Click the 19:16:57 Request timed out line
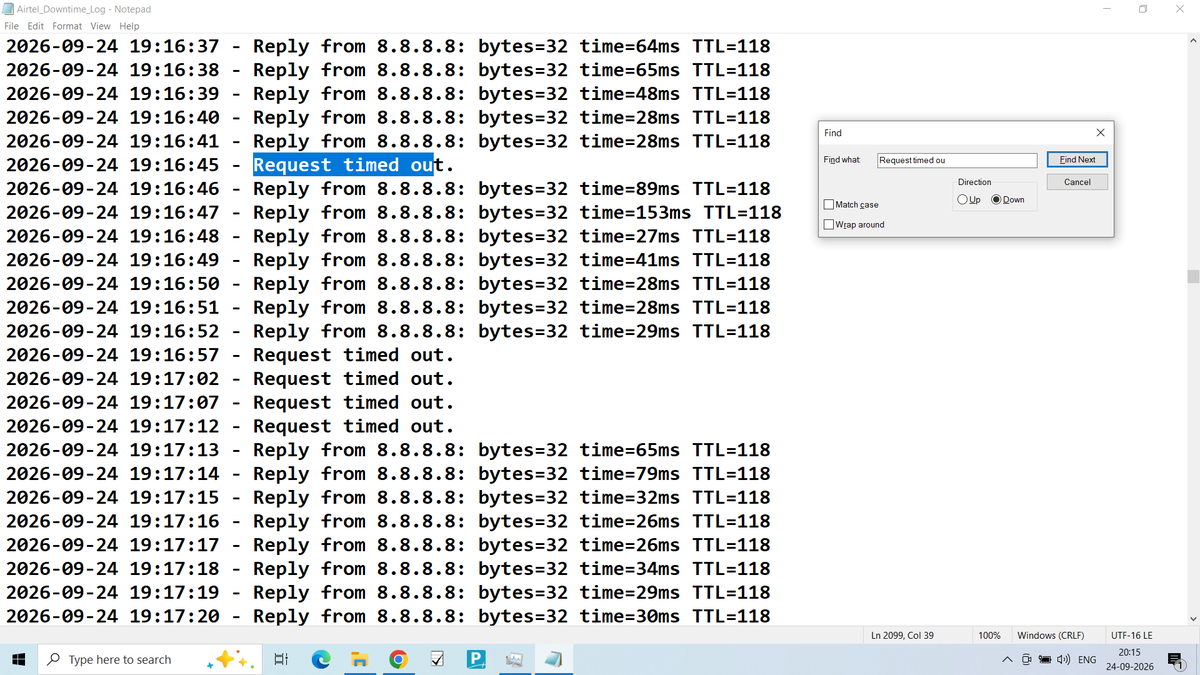The image size is (1200, 675). coord(230,355)
